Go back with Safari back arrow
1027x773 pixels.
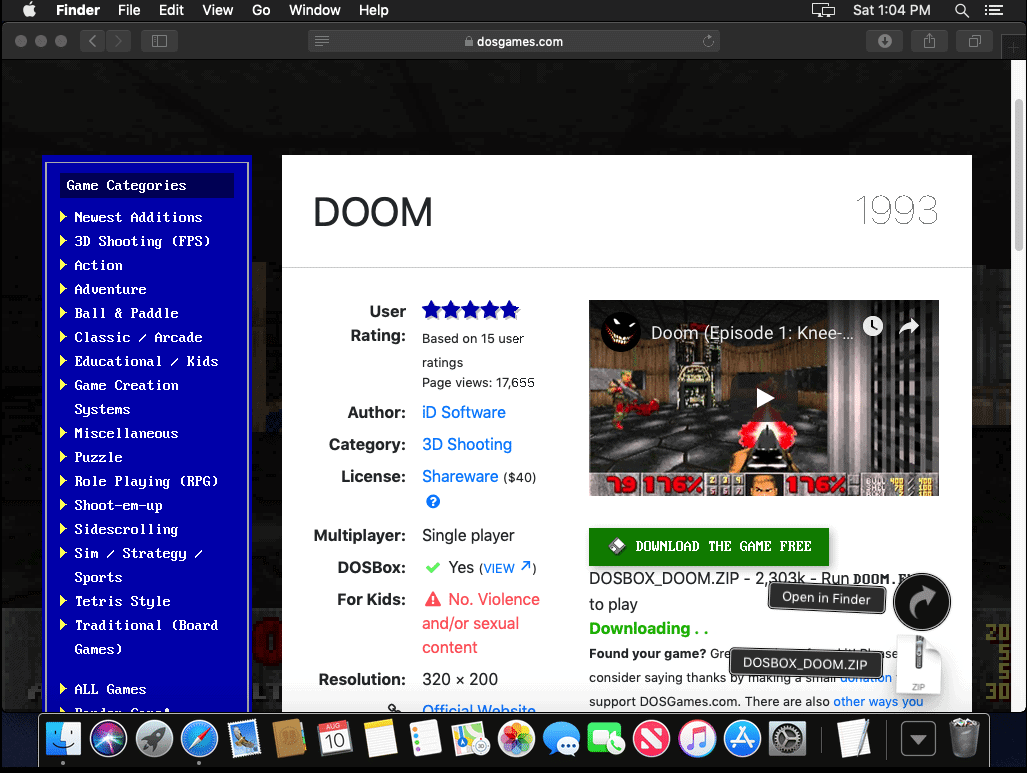pyautogui.click(x=92, y=41)
